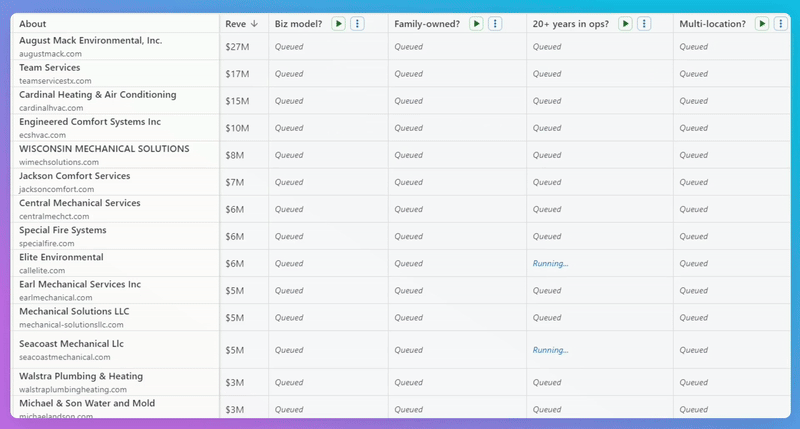The height and width of the screenshot is (429, 800).
Task: Click Multi-location Queued cell for Mechanical Solutions LLC
Action: [732, 317]
